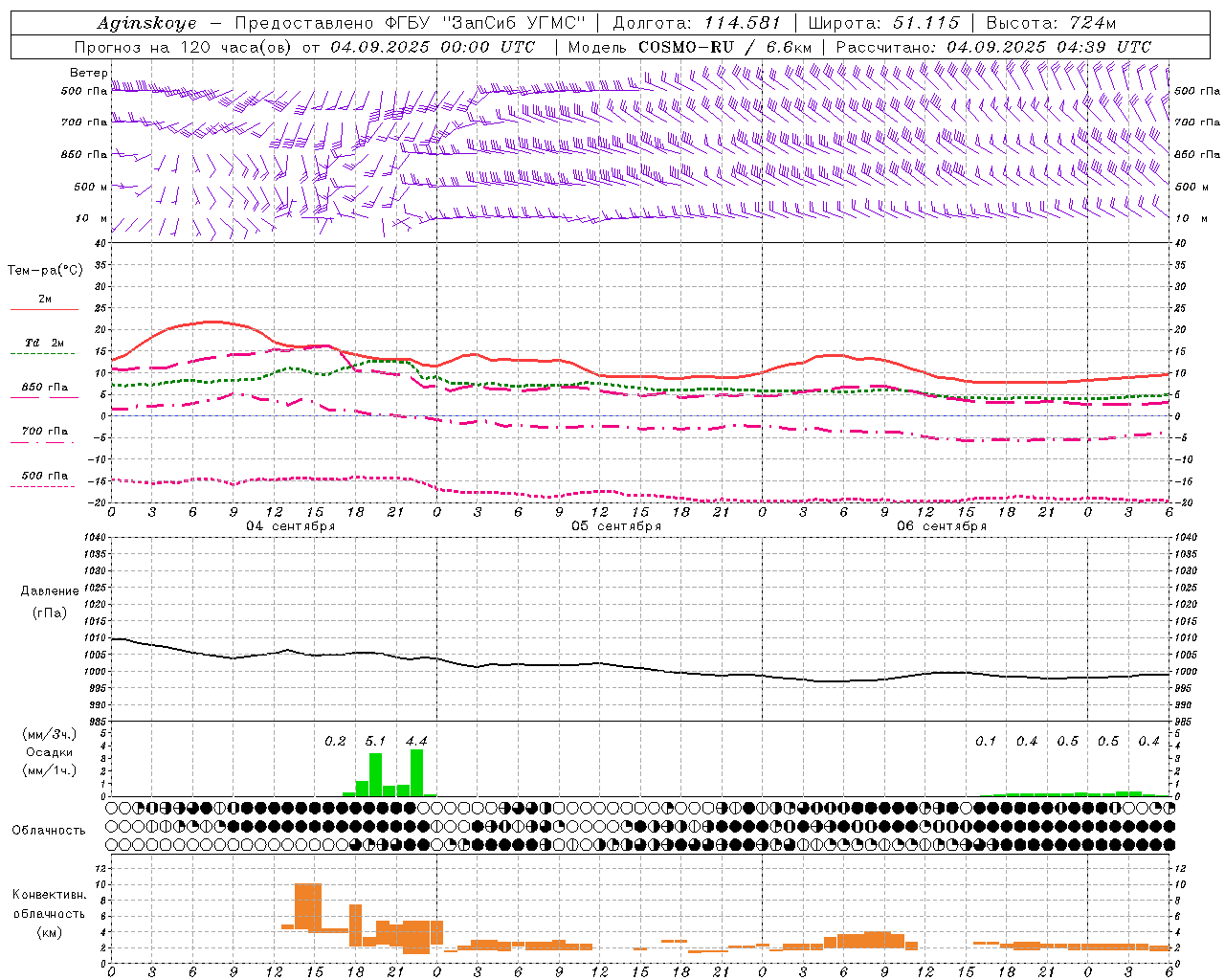
Task: Click the date label "06 сентября"
Action: click(942, 526)
